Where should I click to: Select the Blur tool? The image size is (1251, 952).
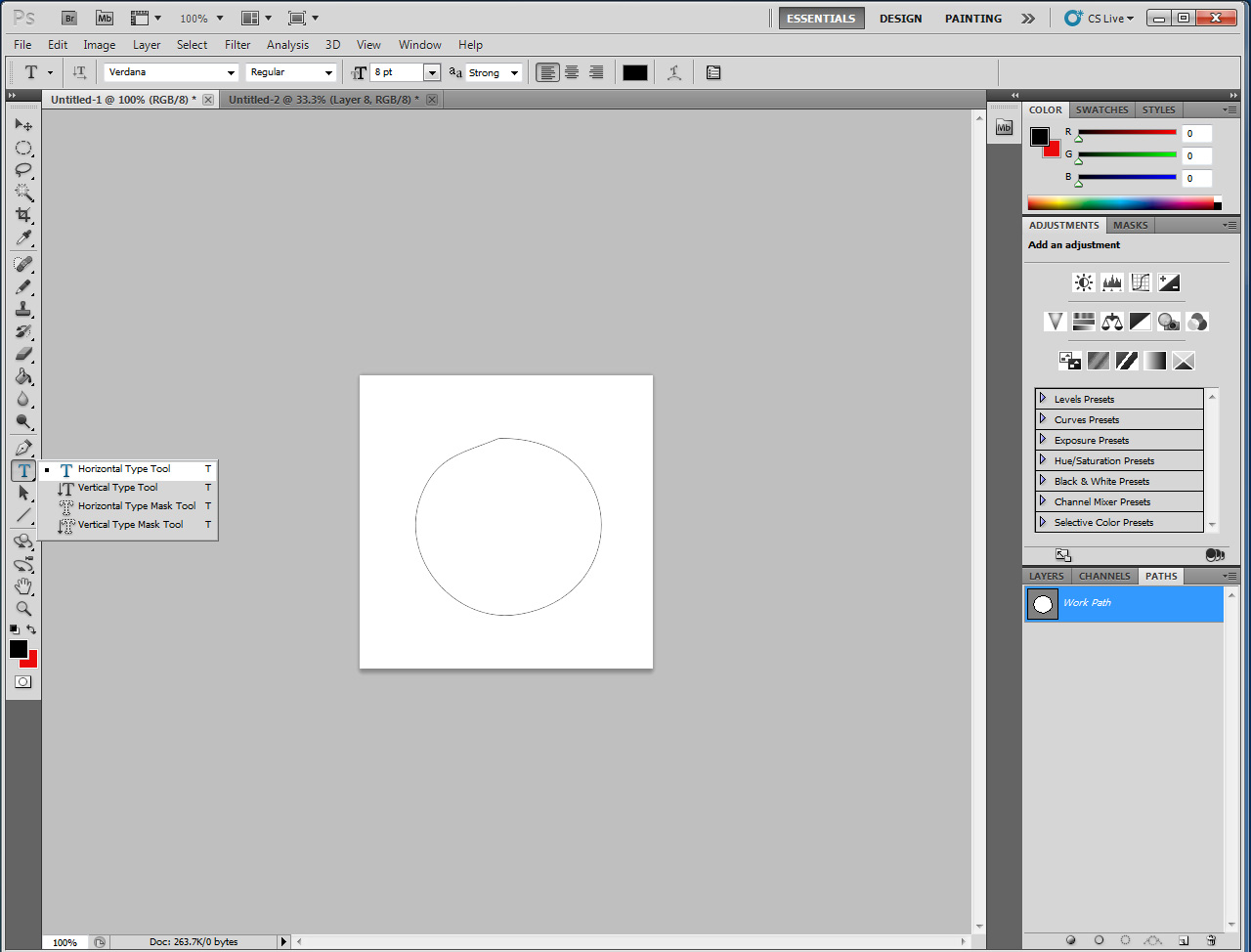(x=23, y=399)
